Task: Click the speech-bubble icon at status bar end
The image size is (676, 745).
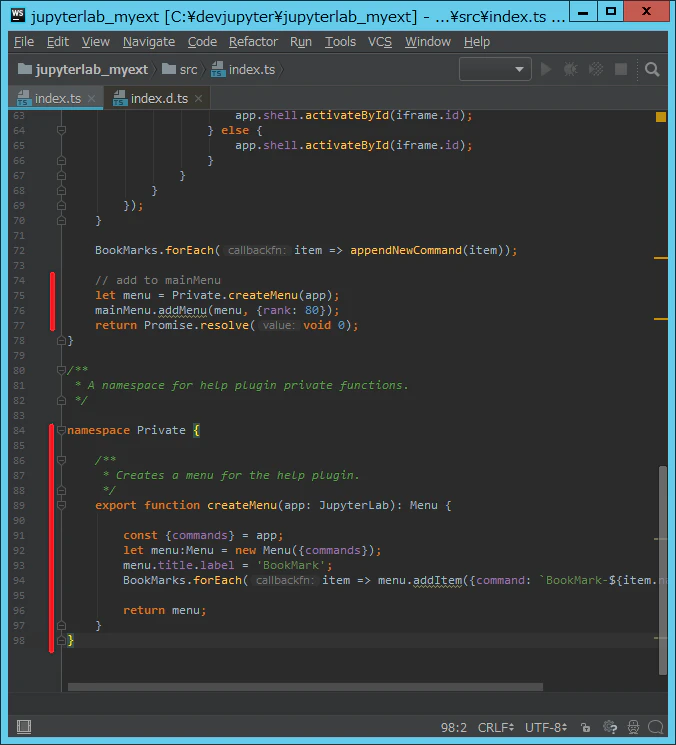Action: [656, 727]
